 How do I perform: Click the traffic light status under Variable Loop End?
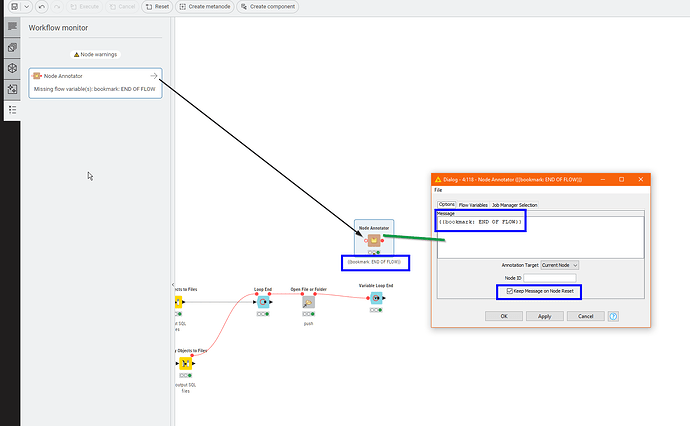(x=376, y=310)
